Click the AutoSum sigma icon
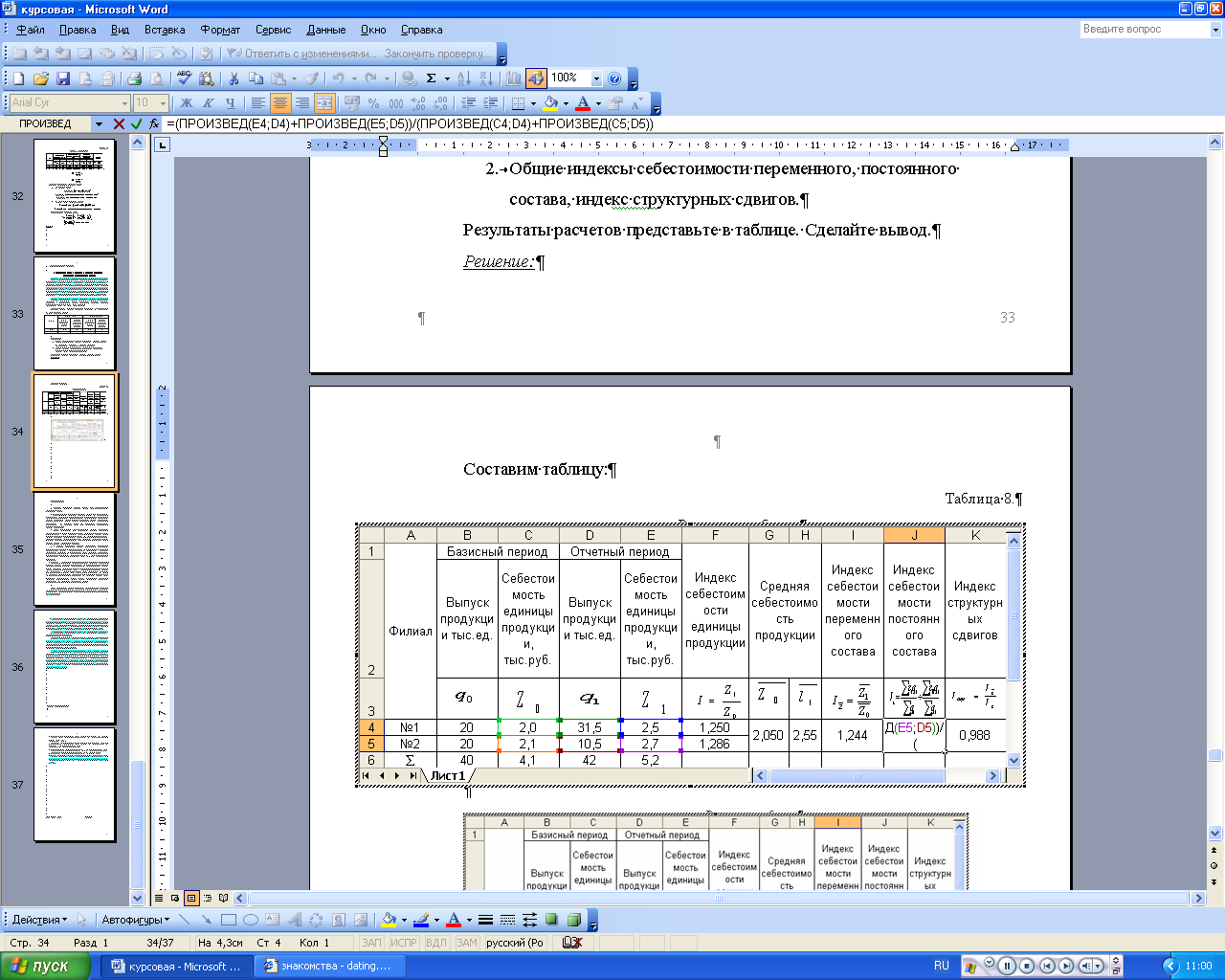Screen dimensions: 1225x980 pos(431,78)
